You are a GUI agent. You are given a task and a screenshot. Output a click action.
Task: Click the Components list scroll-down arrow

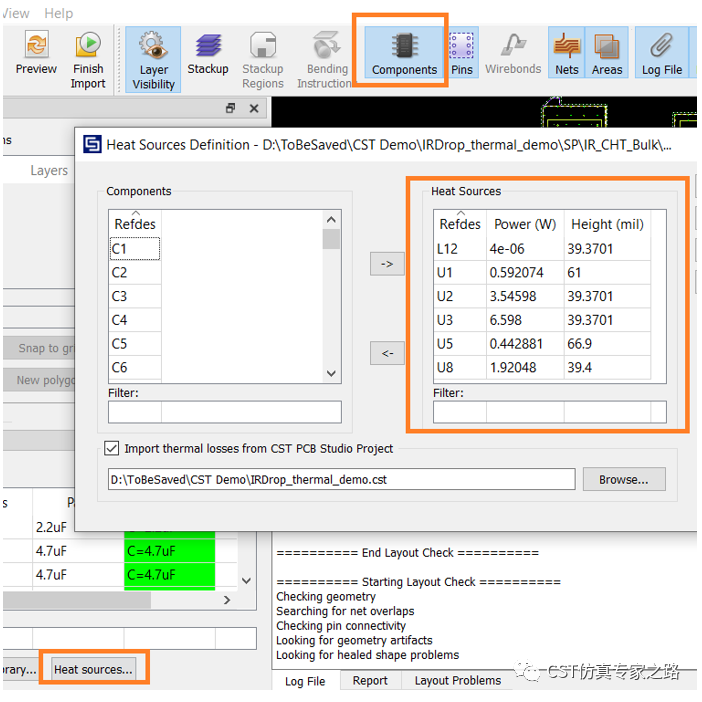pyautogui.click(x=331, y=373)
